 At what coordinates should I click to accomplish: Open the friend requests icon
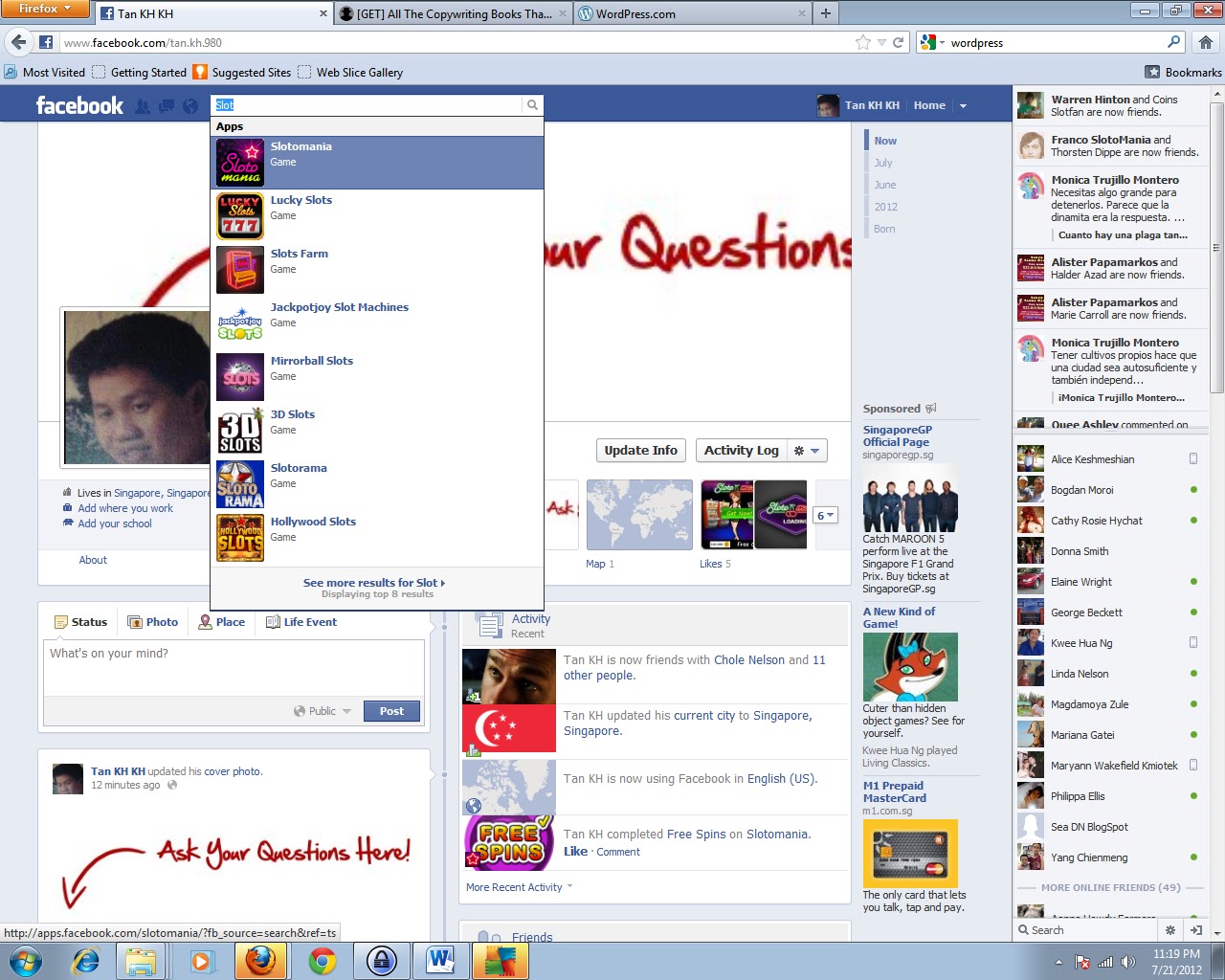143,106
